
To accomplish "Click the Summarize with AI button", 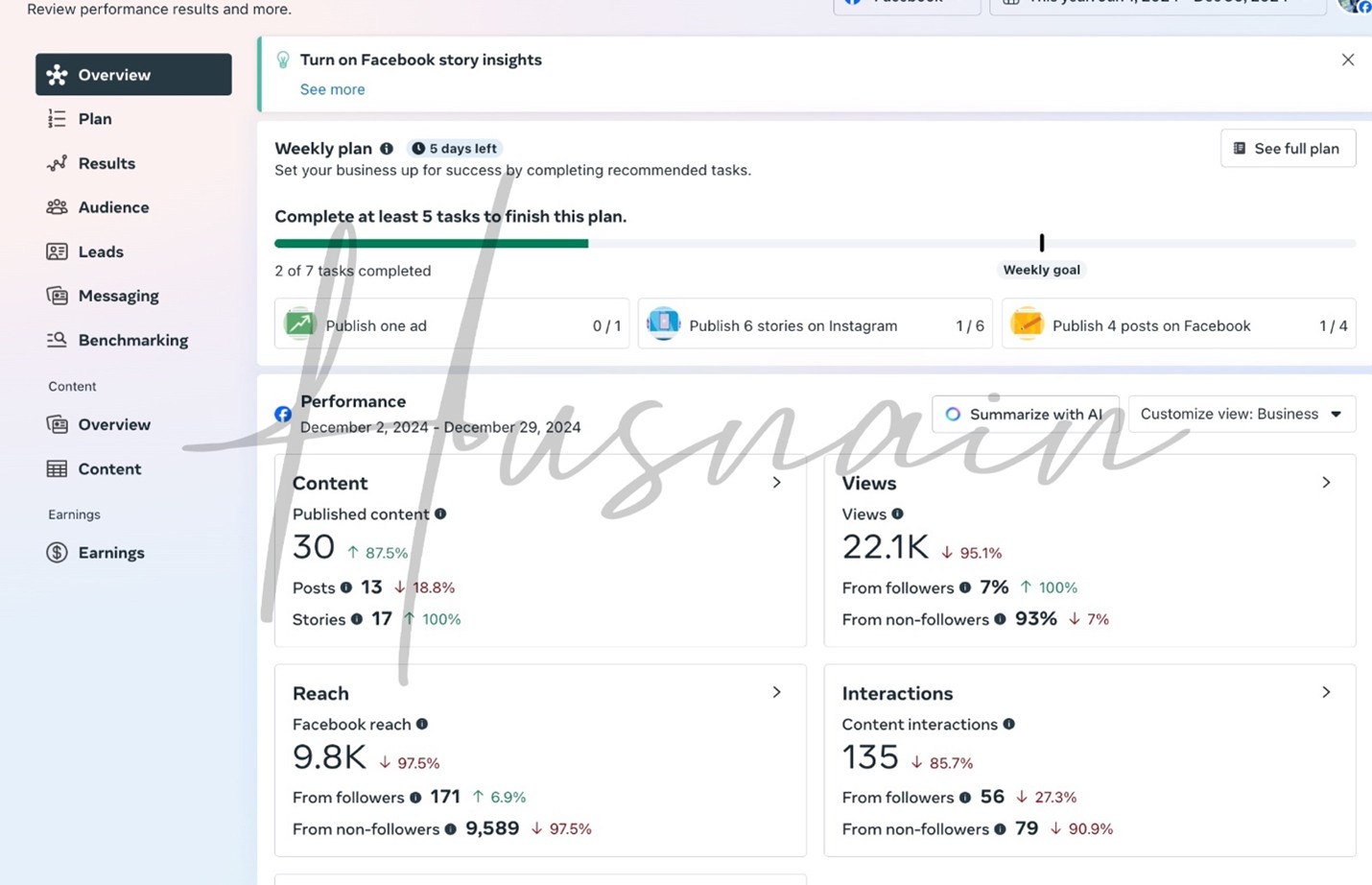I will (x=1025, y=414).
